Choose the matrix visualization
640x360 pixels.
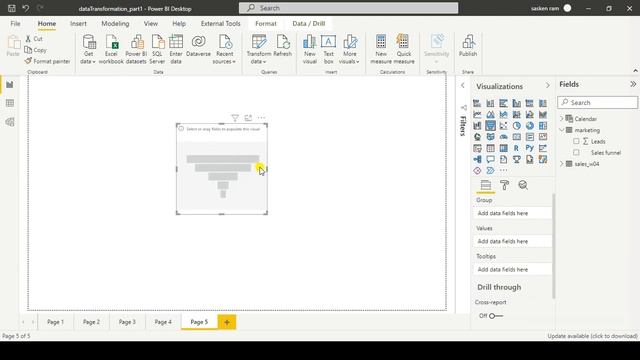tap(503, 148)
